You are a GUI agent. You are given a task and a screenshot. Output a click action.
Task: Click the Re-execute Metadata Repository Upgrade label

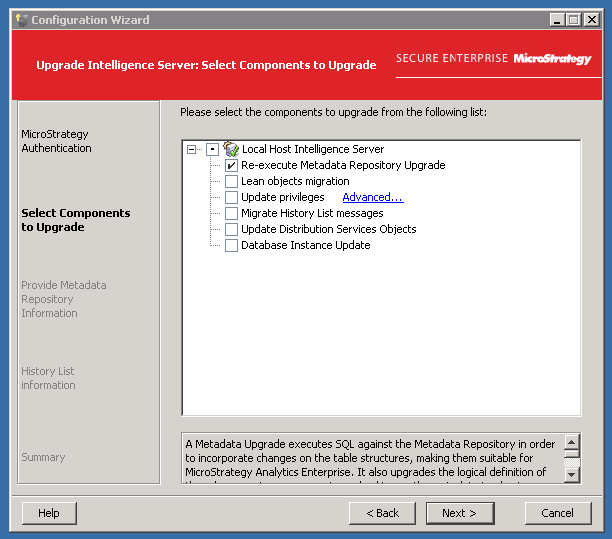point(343,165)
